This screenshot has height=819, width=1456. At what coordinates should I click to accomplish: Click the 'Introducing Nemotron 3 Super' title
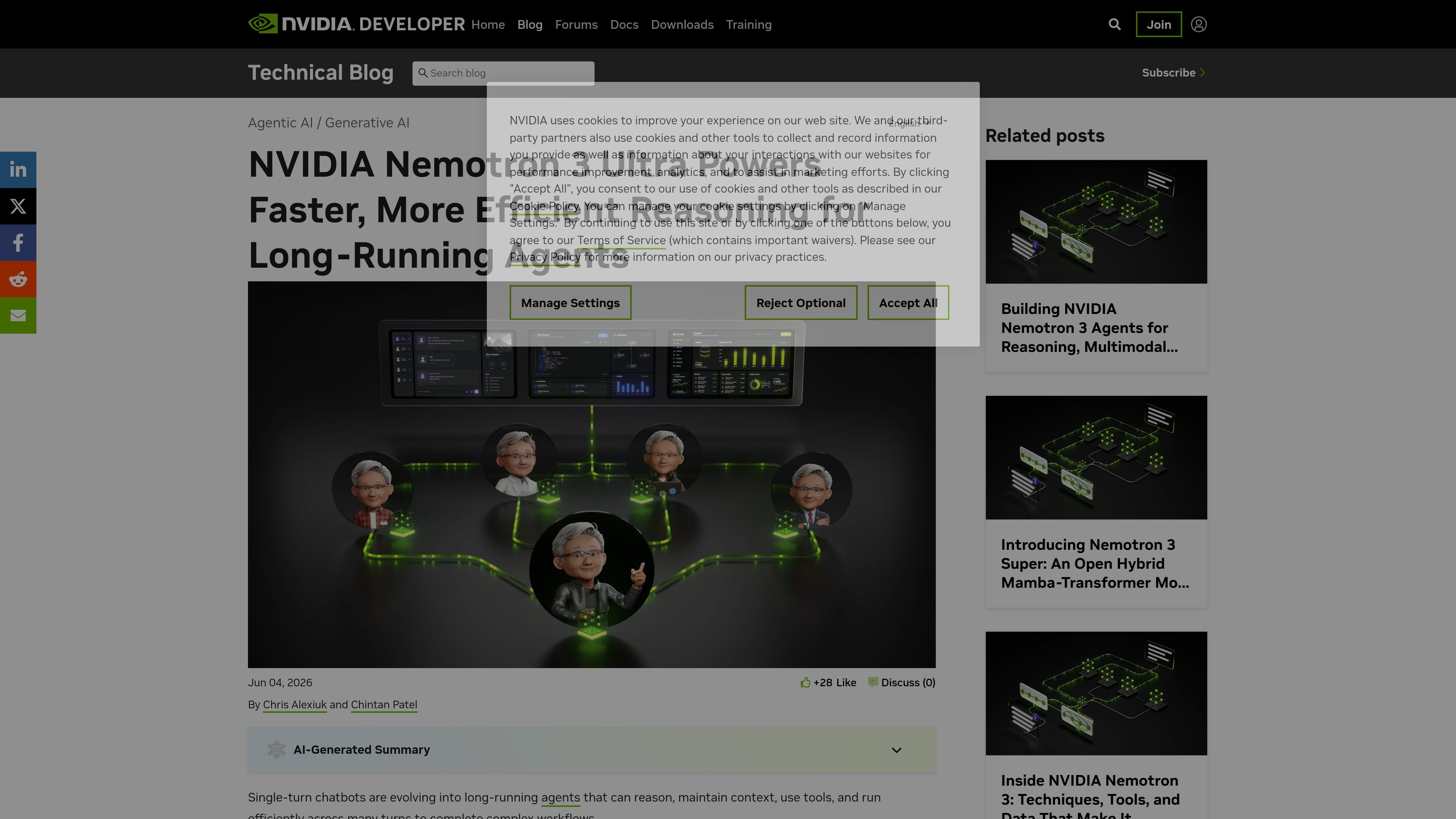(x=1095, y=563)
